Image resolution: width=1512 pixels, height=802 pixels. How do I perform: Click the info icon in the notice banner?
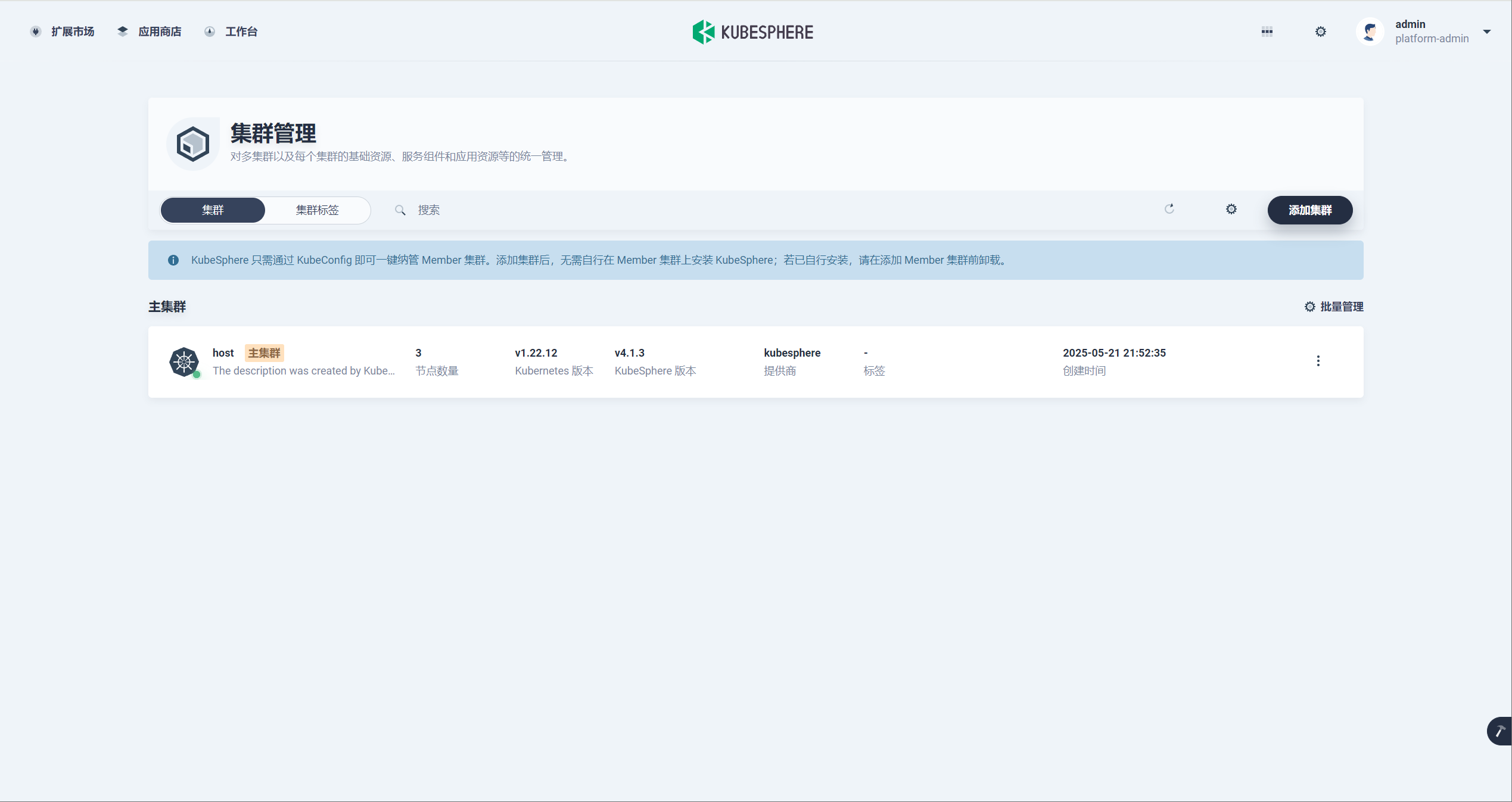[173, 260]
